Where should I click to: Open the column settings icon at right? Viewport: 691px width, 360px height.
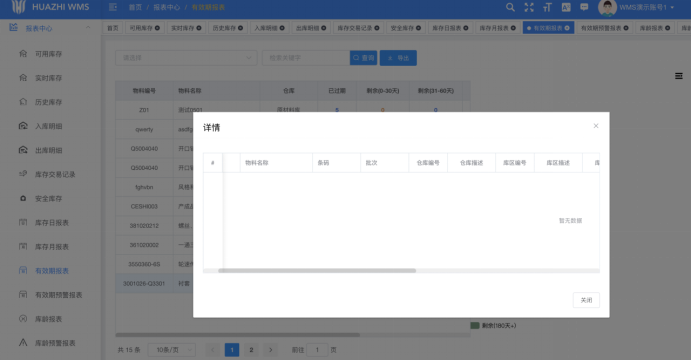(x=679, y=76)
